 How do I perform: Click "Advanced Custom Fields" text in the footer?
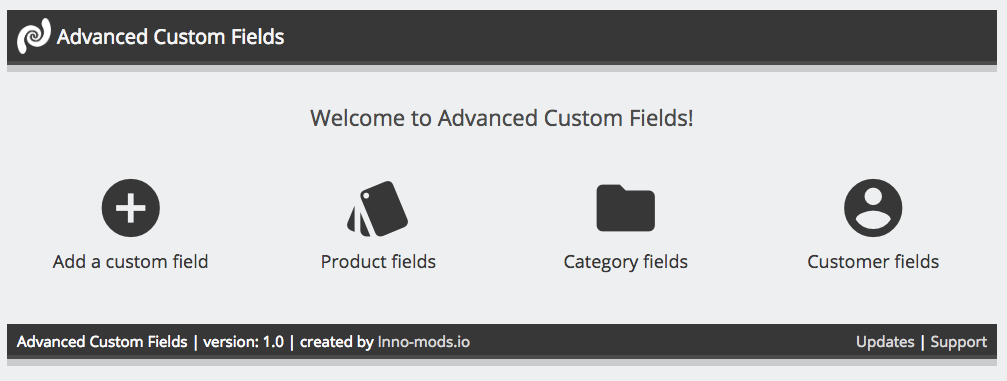[102, 341]
